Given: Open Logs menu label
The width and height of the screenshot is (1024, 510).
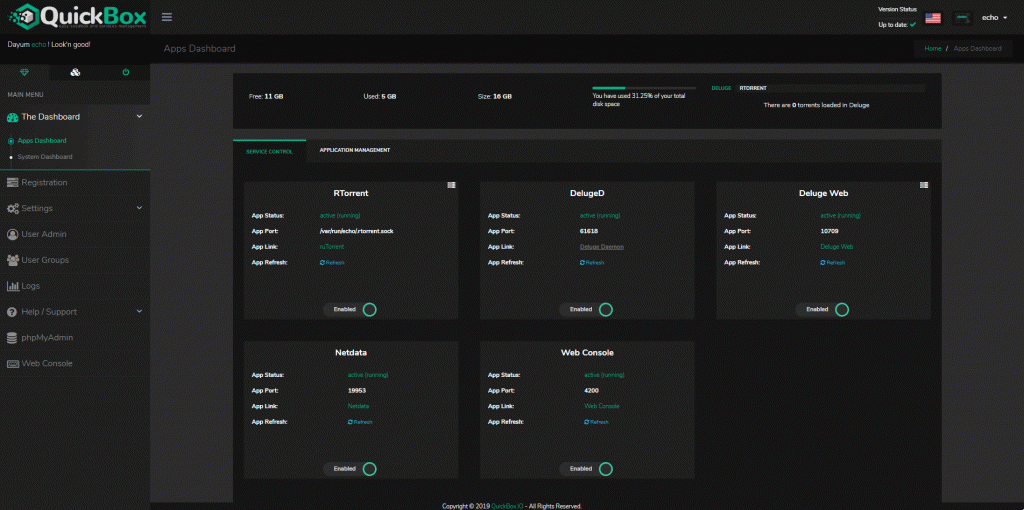Looking at the screenshot, I should click(x=31, y=286).
